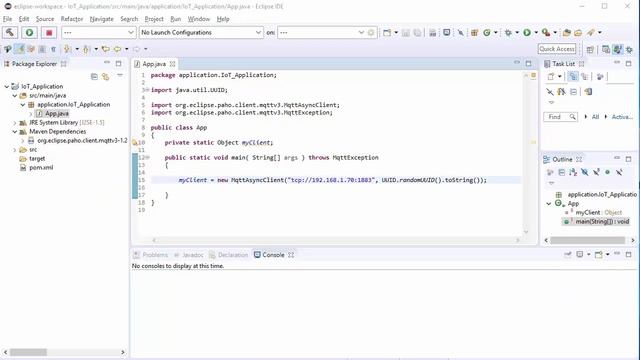Open the Navigate menu
640x360 pixels.
click(101, 19)
